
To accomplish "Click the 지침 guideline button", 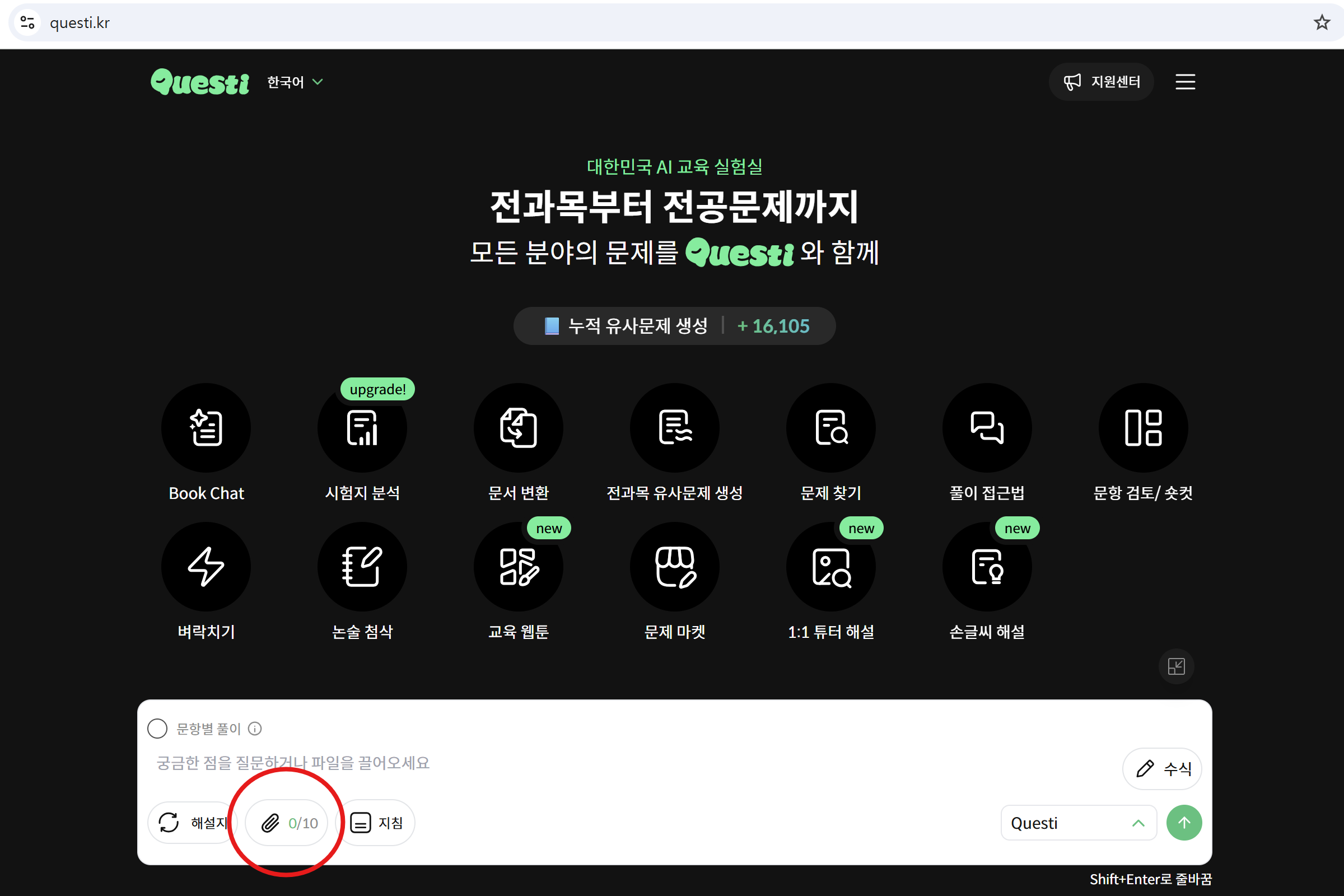I will tap(375, 823).
